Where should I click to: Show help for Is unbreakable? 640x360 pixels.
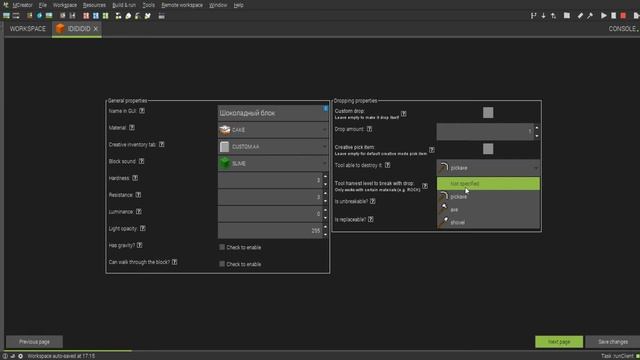[x=373, y=201]
